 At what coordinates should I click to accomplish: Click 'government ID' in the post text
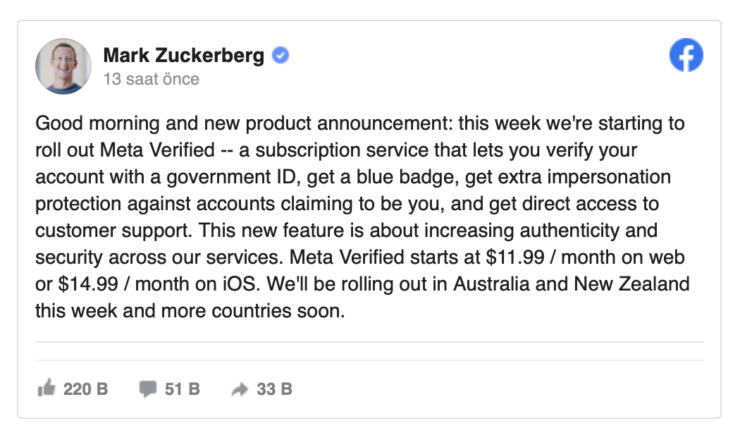231,177
